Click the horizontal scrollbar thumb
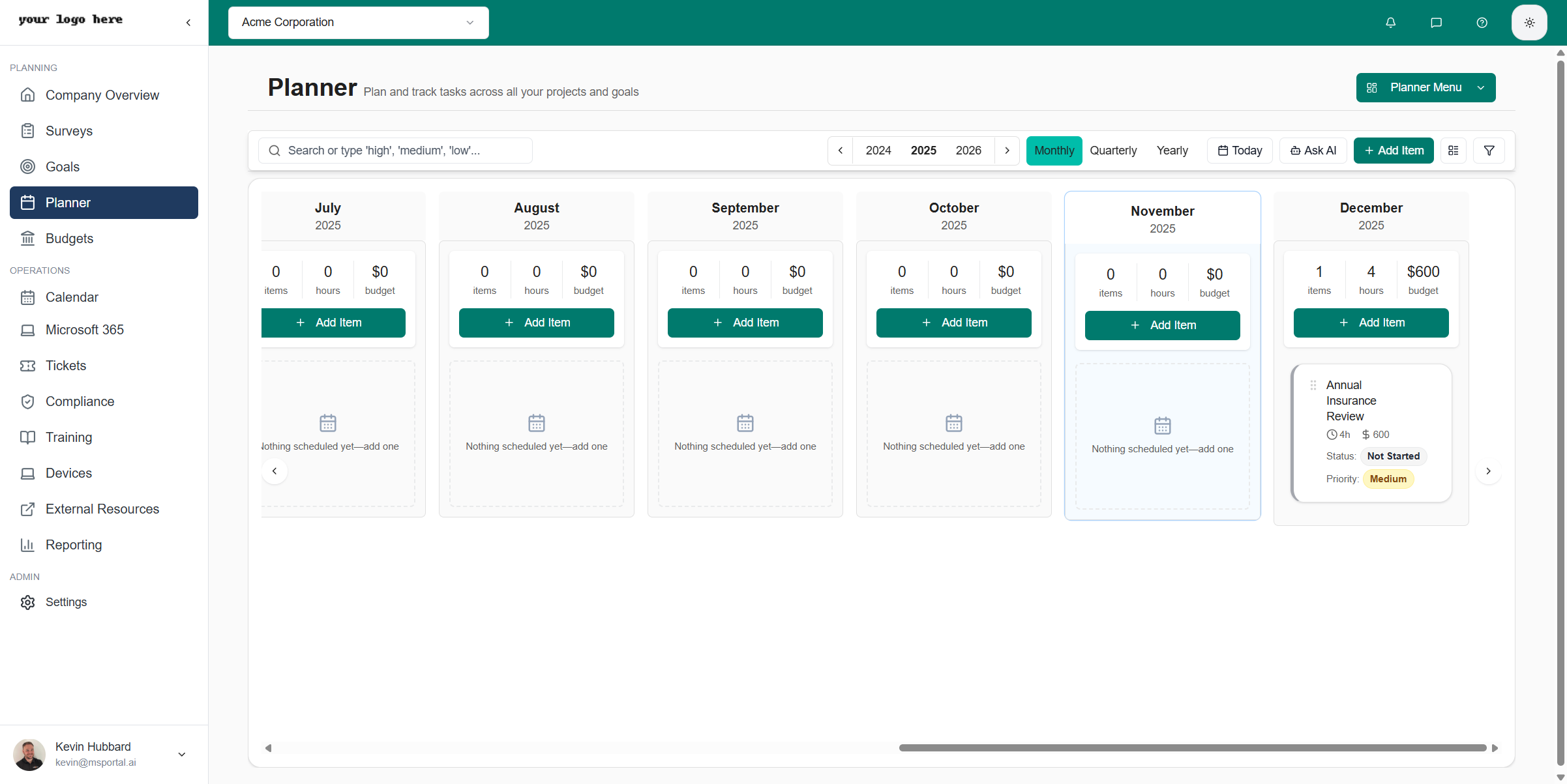 [1192, 748]
